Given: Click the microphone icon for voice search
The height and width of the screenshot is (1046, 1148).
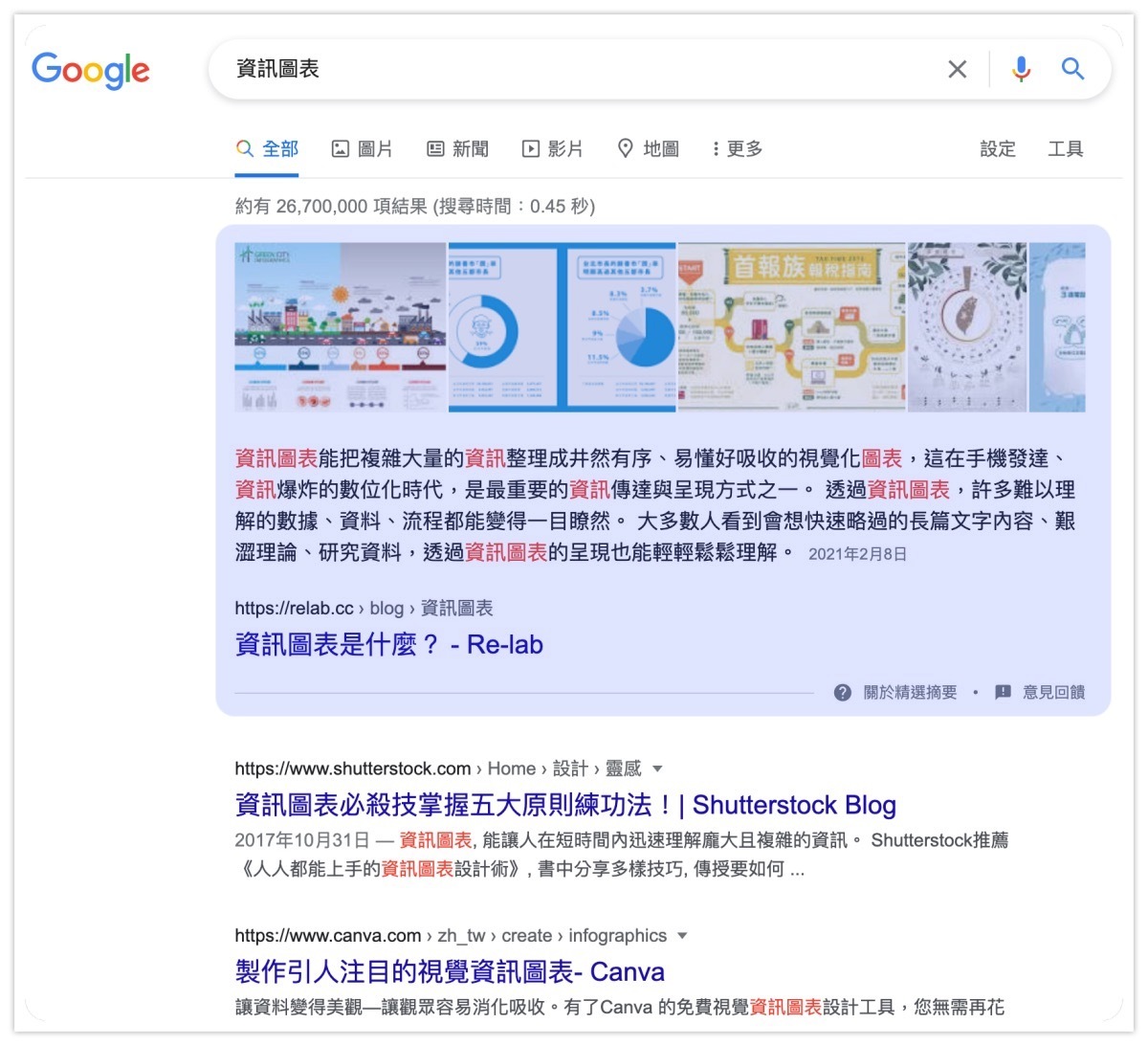Looking at the screenshot, I should 1020,69.
